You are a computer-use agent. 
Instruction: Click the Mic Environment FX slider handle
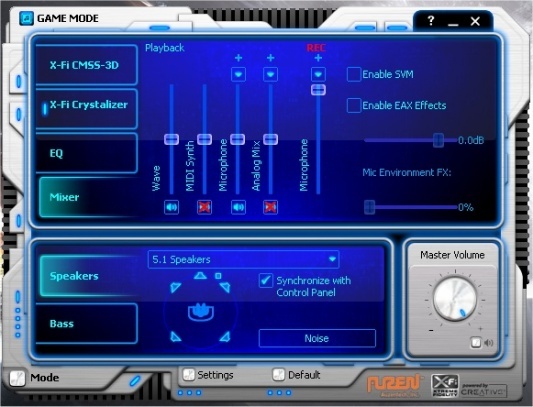pos(369,207)
